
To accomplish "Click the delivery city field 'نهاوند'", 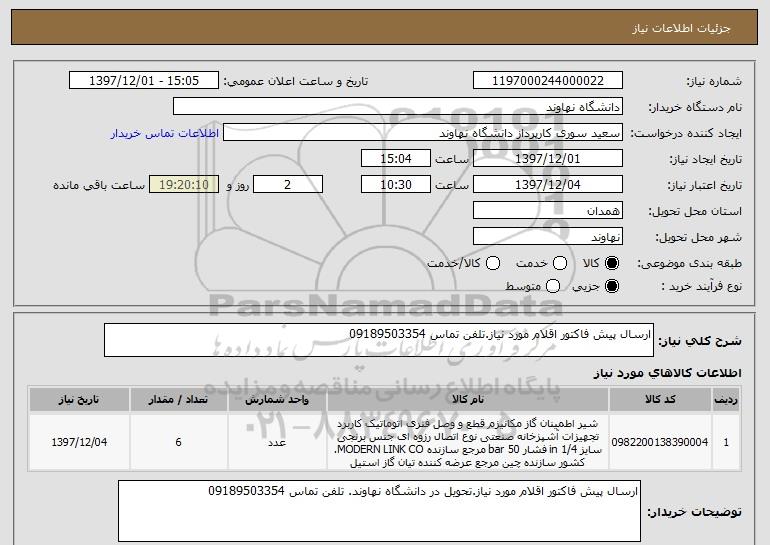I will click(548, 237).
